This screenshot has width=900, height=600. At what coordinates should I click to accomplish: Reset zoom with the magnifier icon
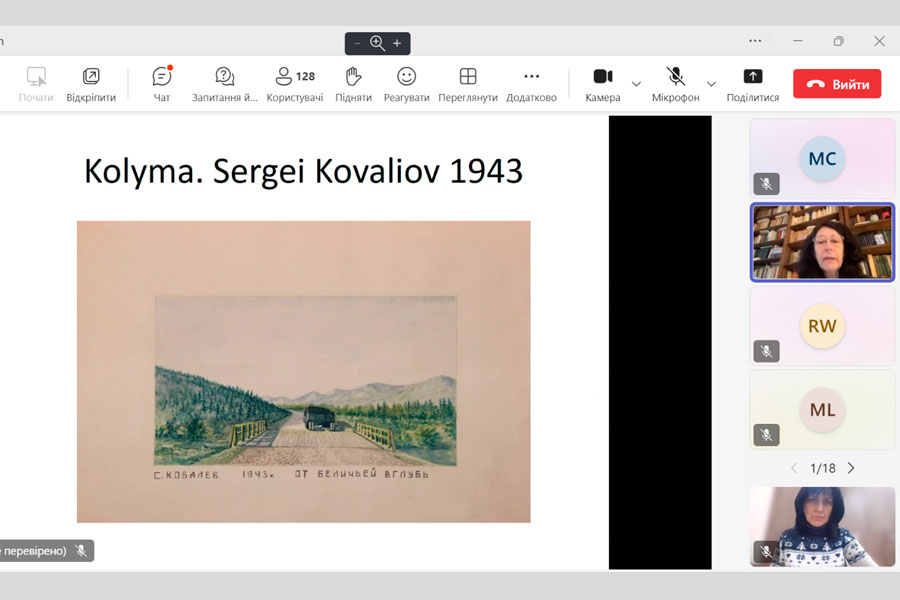click(377, 43)
